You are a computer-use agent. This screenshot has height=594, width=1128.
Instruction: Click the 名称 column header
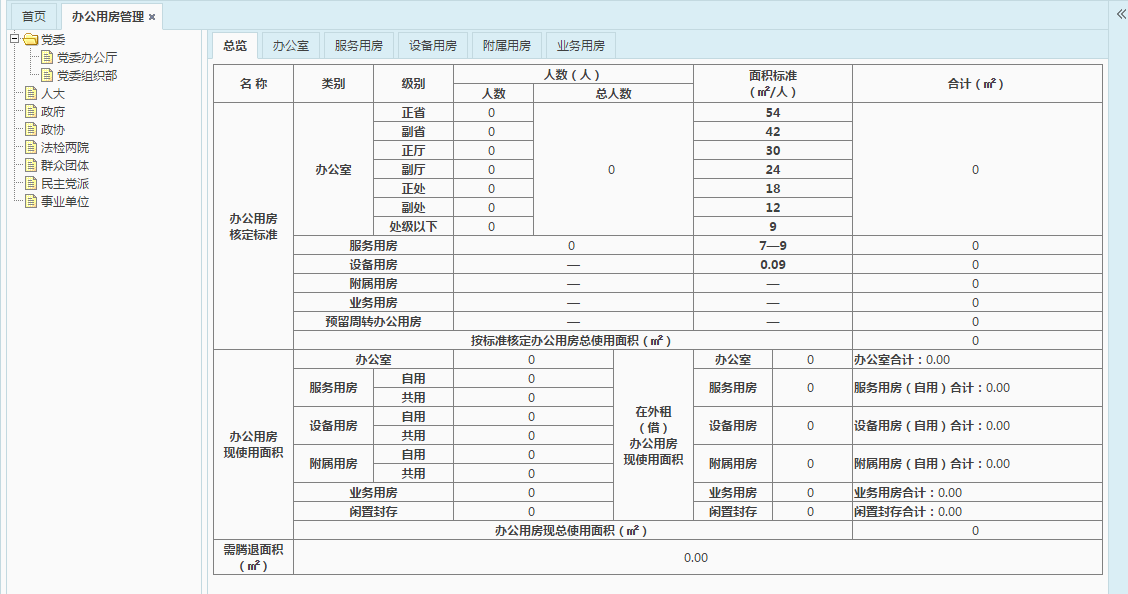[x=253, y=83]
